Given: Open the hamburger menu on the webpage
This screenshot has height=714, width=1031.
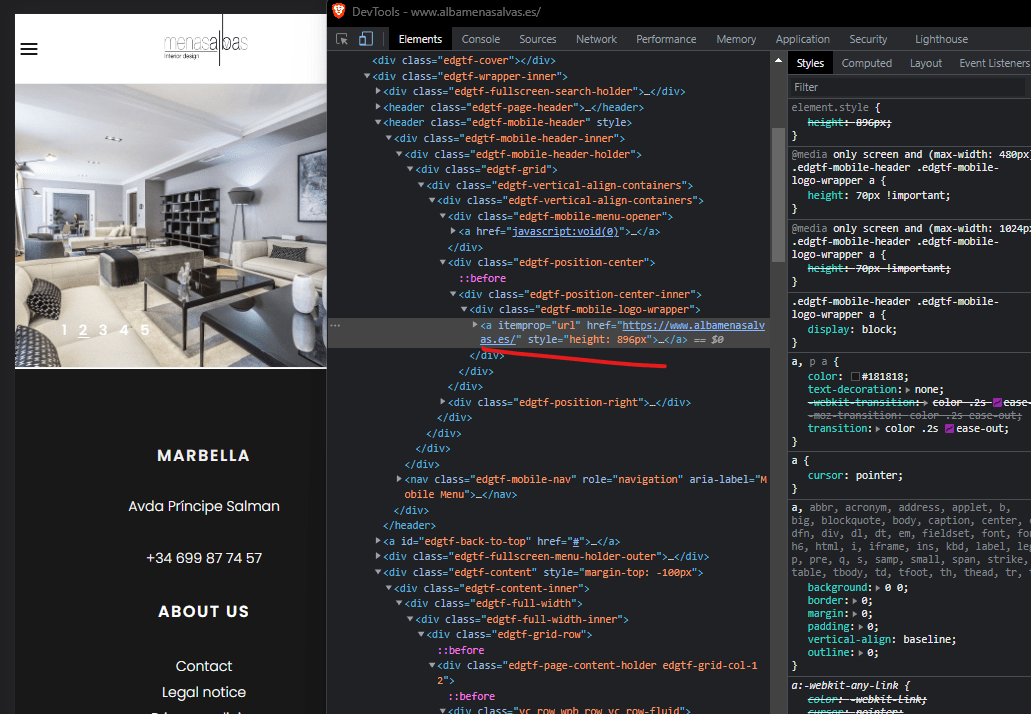Looking at the screenshot, I should 29,49.
